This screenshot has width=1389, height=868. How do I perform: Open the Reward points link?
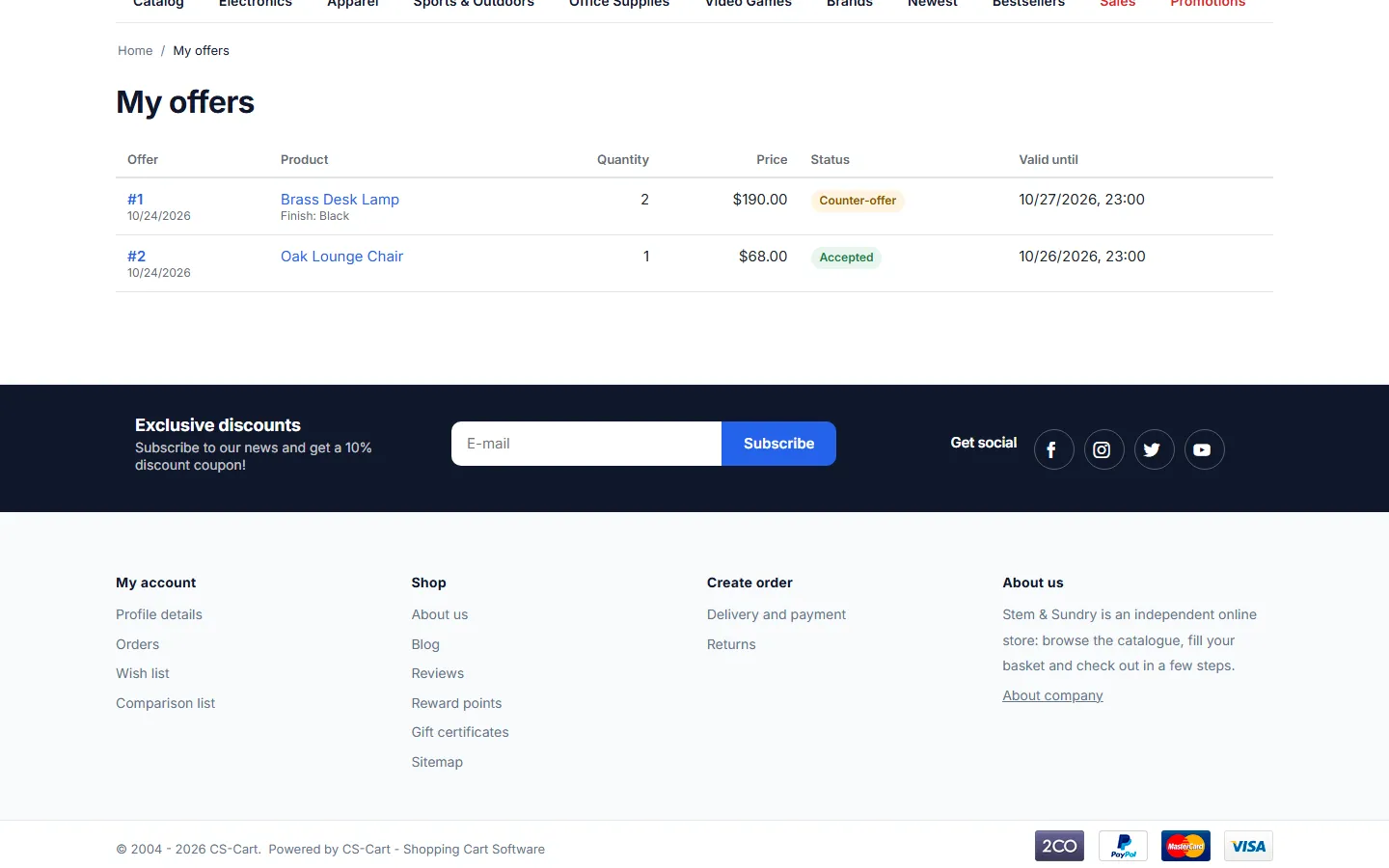pyautogui.click(x=456, y=703)
